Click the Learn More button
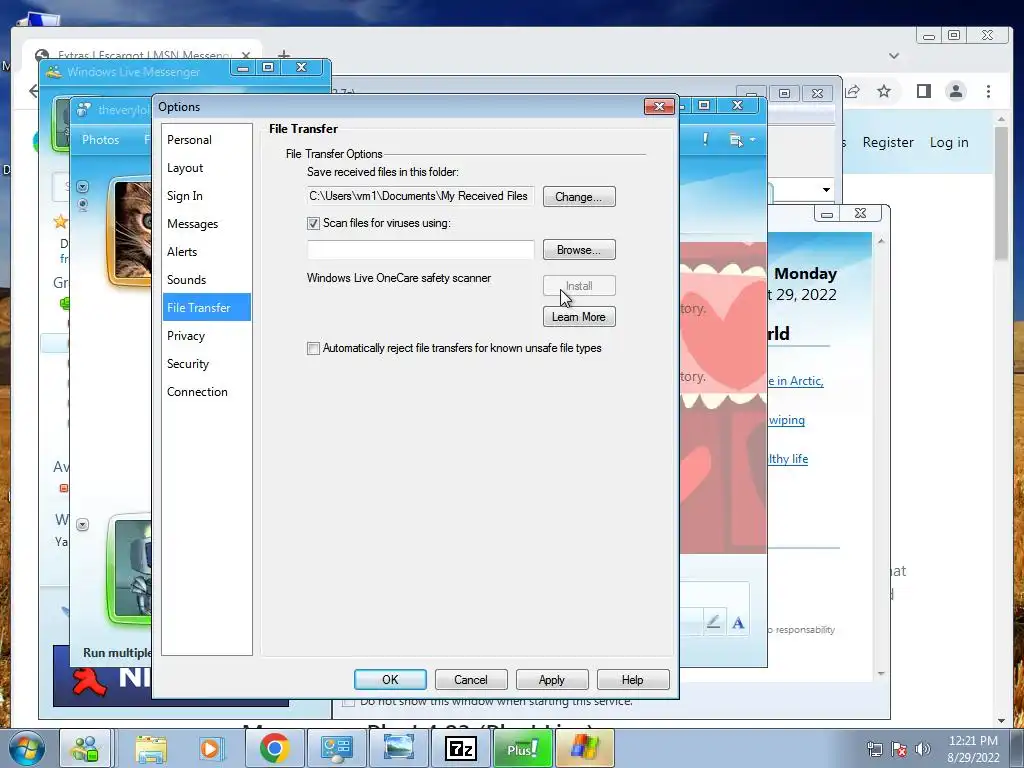Viewport: 1024px width, 768px height. coord(579,317)
